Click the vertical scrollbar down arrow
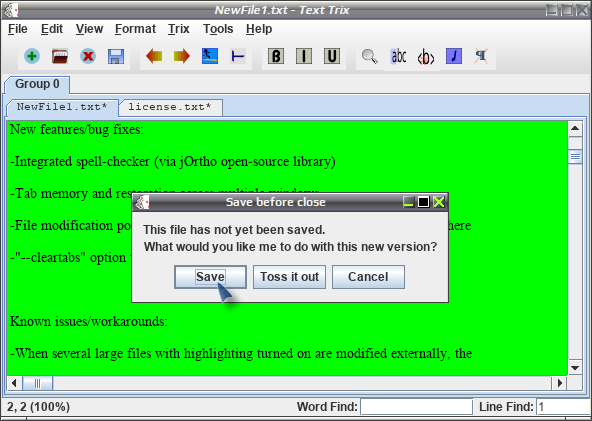This screenshot has height=421, width=592. (x=575, y=368)
